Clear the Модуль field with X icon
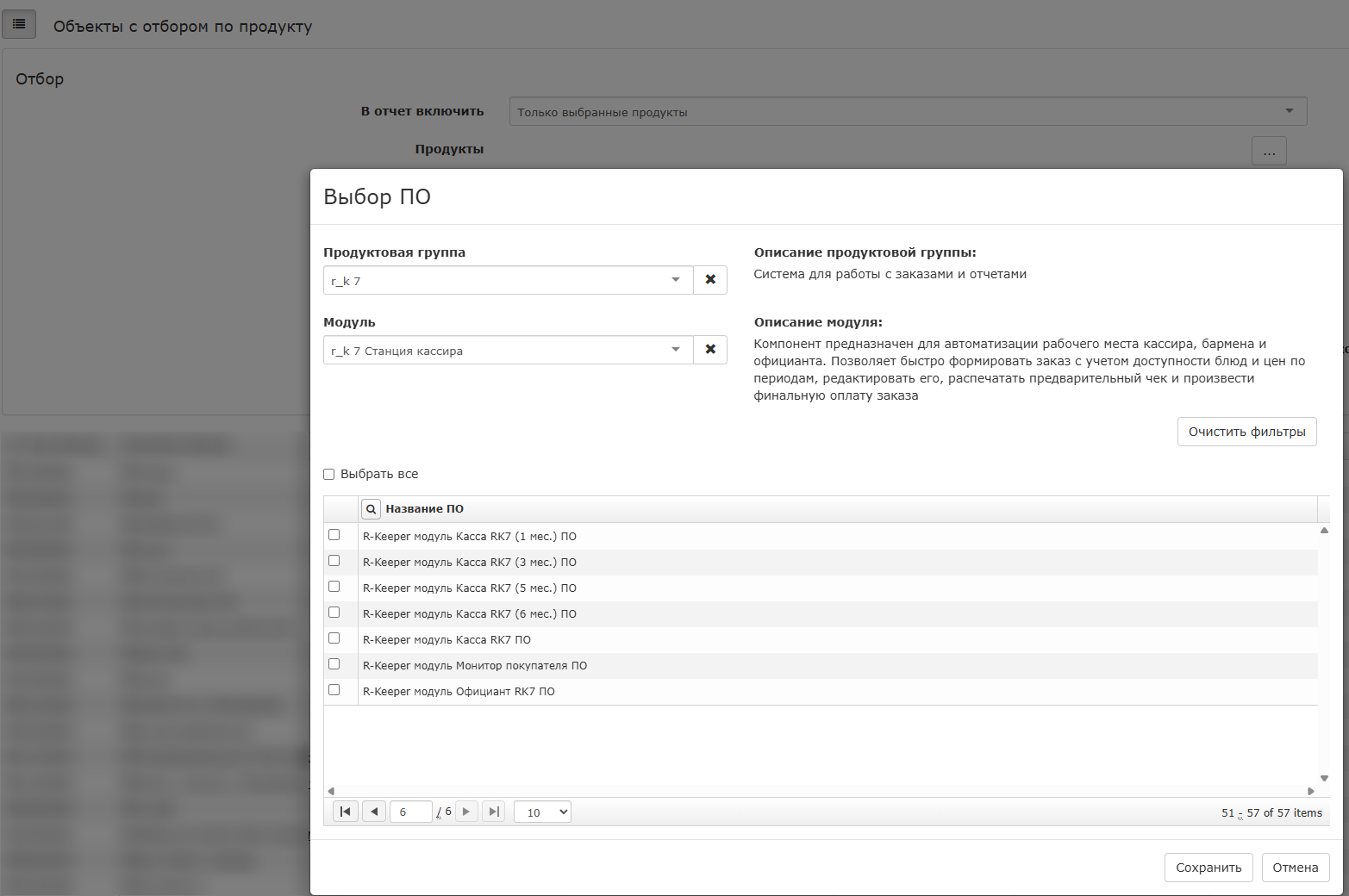 [710, 350]
